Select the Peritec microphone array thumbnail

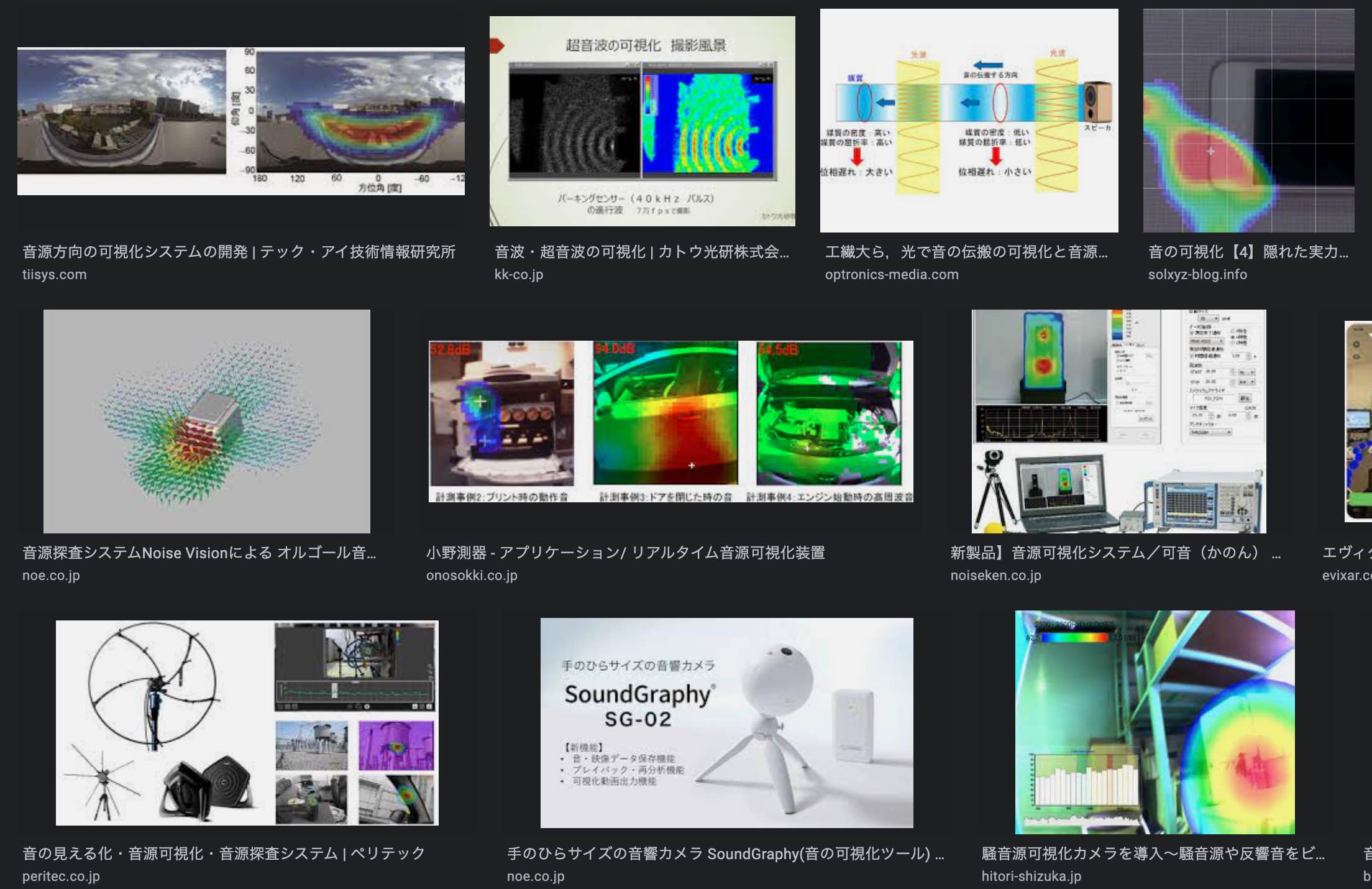point(247,722)
